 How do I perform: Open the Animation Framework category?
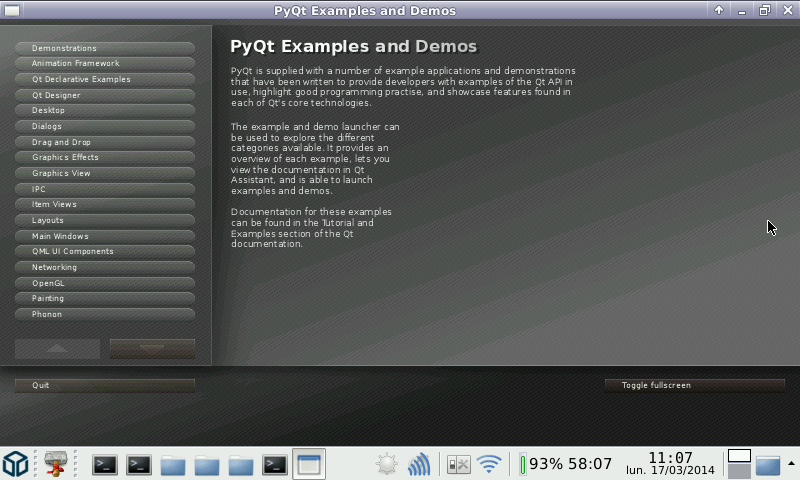tap(105, 63)
